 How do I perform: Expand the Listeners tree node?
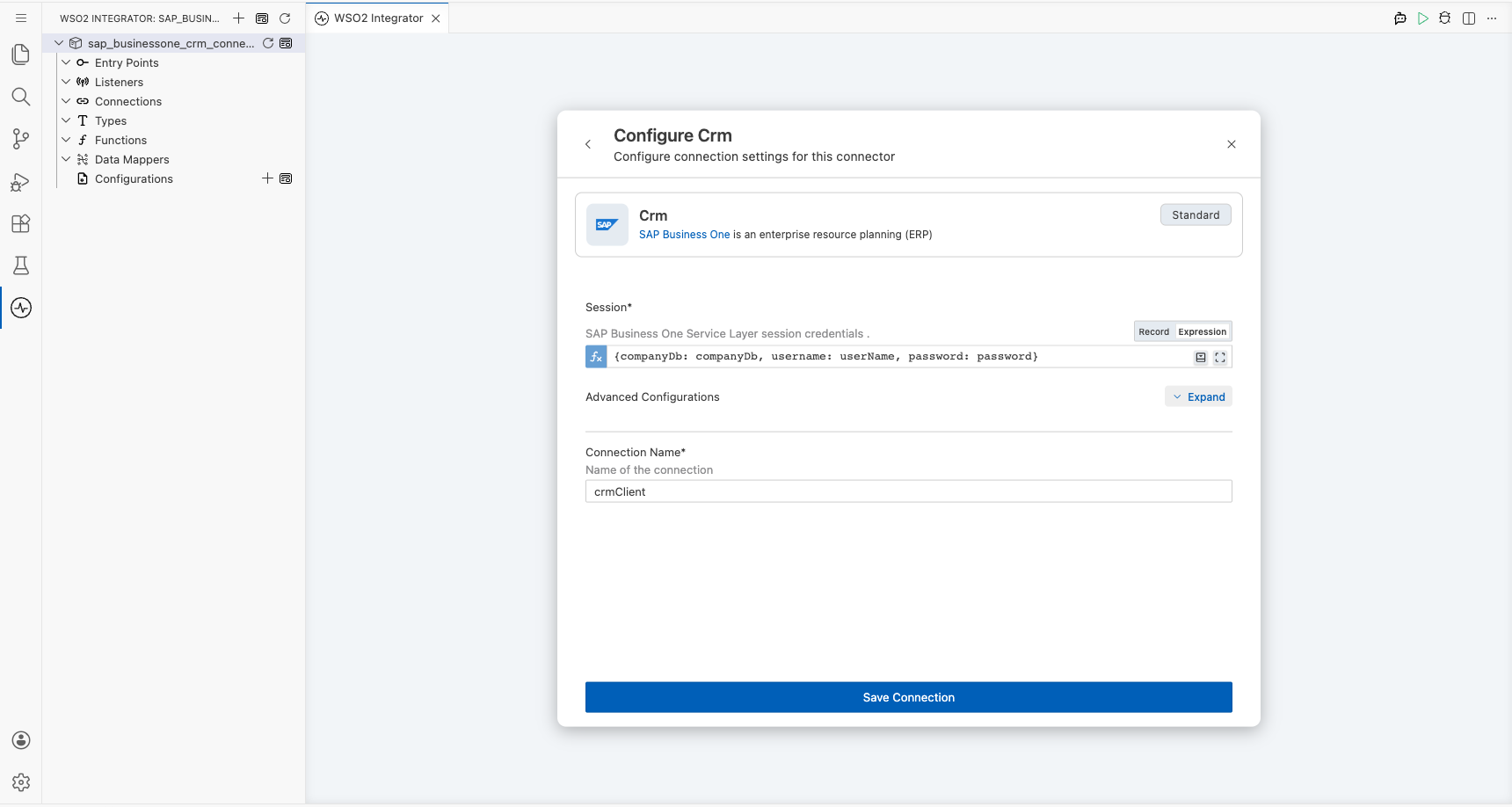click(66, 82)
